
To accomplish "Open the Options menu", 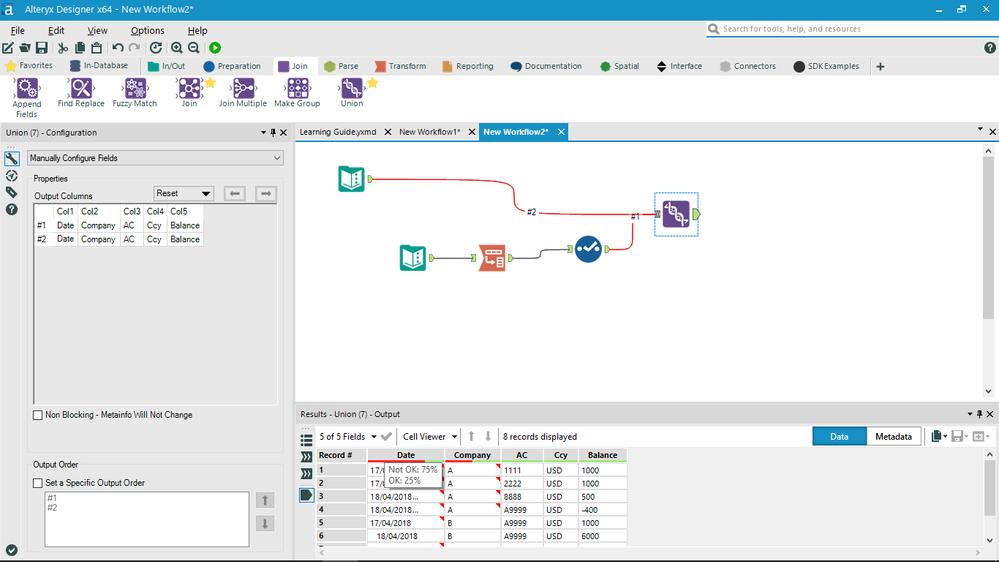I will 147,31.
